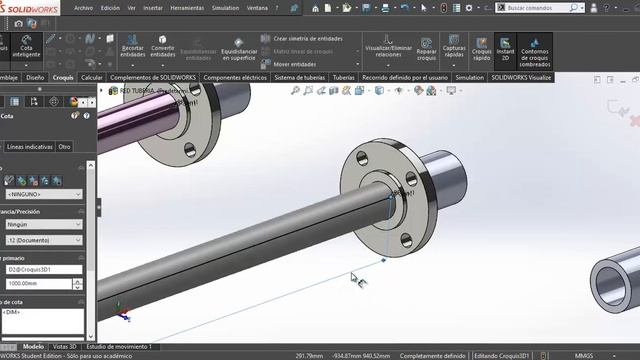The height and width of the screenshot is (360, 640).
Task: Open the search commands dropdown arrow
Action: tap(582, 8)
